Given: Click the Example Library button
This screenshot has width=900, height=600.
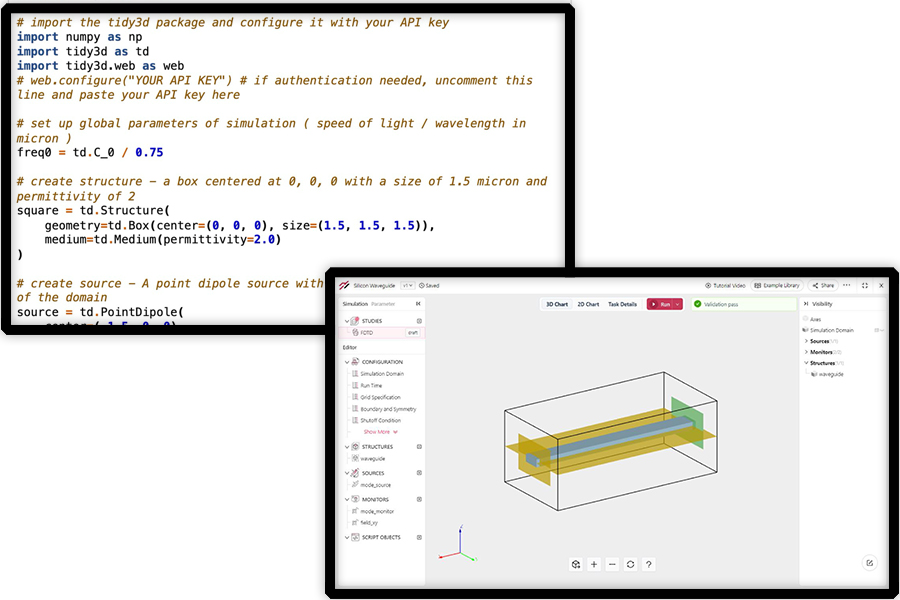Looking at the screenshot, I should click(x=777, y=285).
